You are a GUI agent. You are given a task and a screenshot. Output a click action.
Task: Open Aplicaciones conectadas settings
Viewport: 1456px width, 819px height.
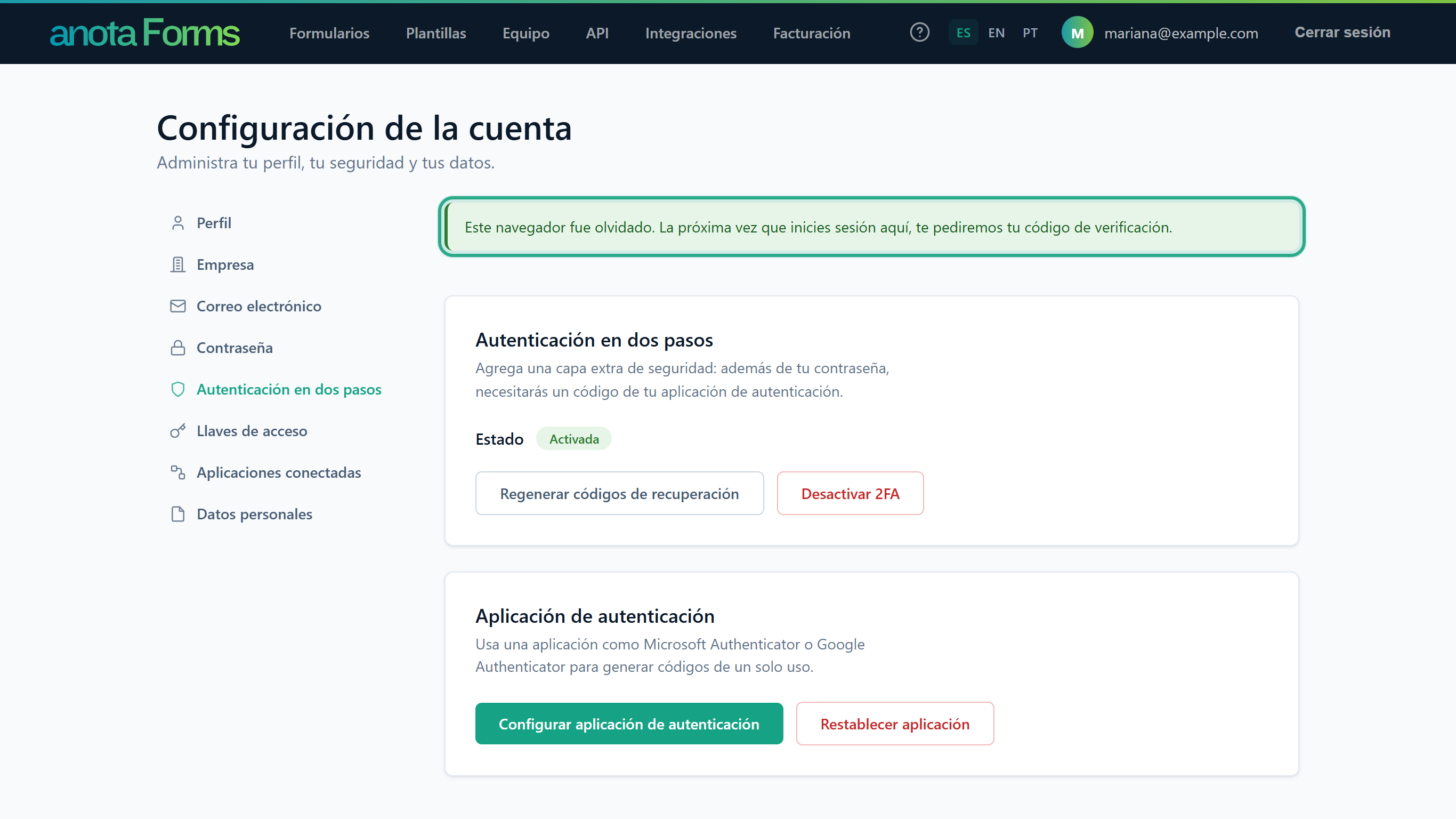click(x=279, y=472)
